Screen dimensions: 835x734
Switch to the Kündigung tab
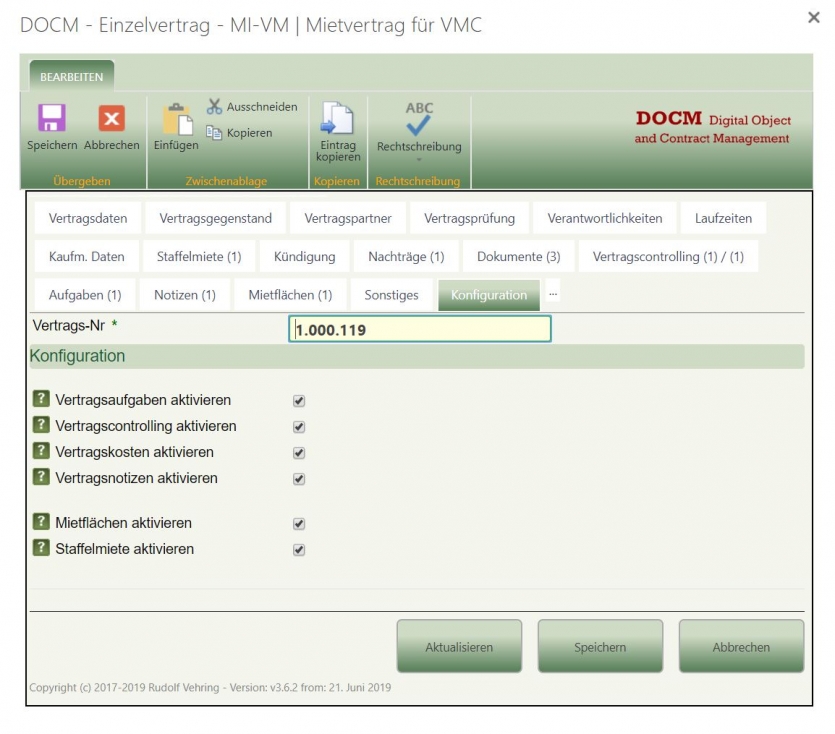pos(305,257)
